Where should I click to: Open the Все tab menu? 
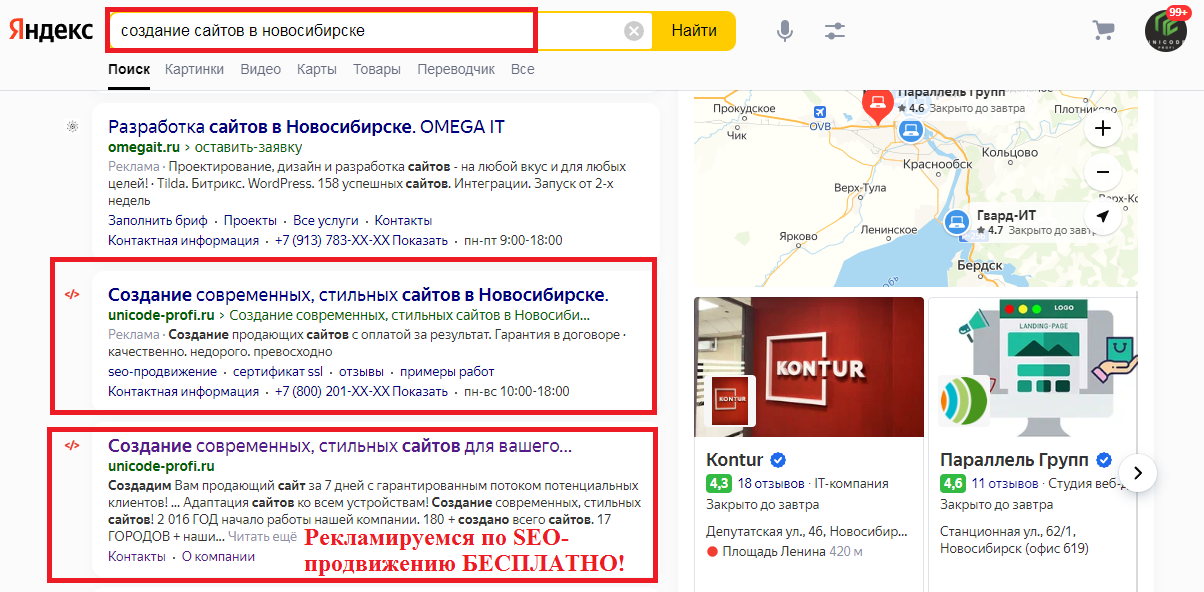[522, 69]
